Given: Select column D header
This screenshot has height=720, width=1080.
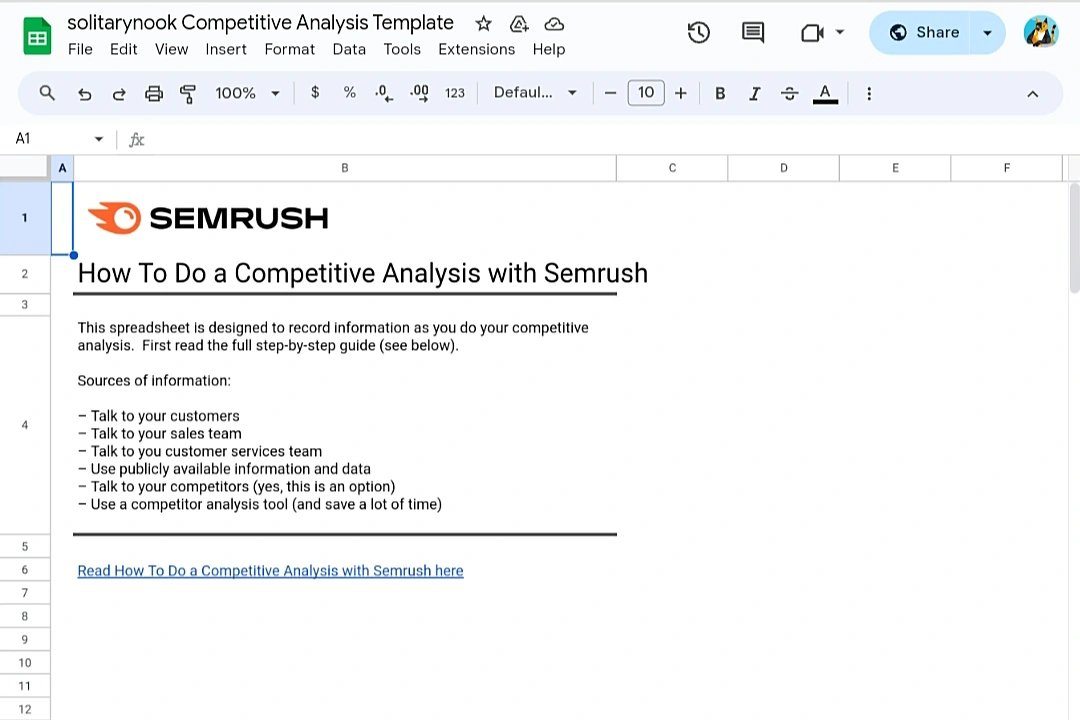Looking at the screenshot, I should click(x=784, y=168).
